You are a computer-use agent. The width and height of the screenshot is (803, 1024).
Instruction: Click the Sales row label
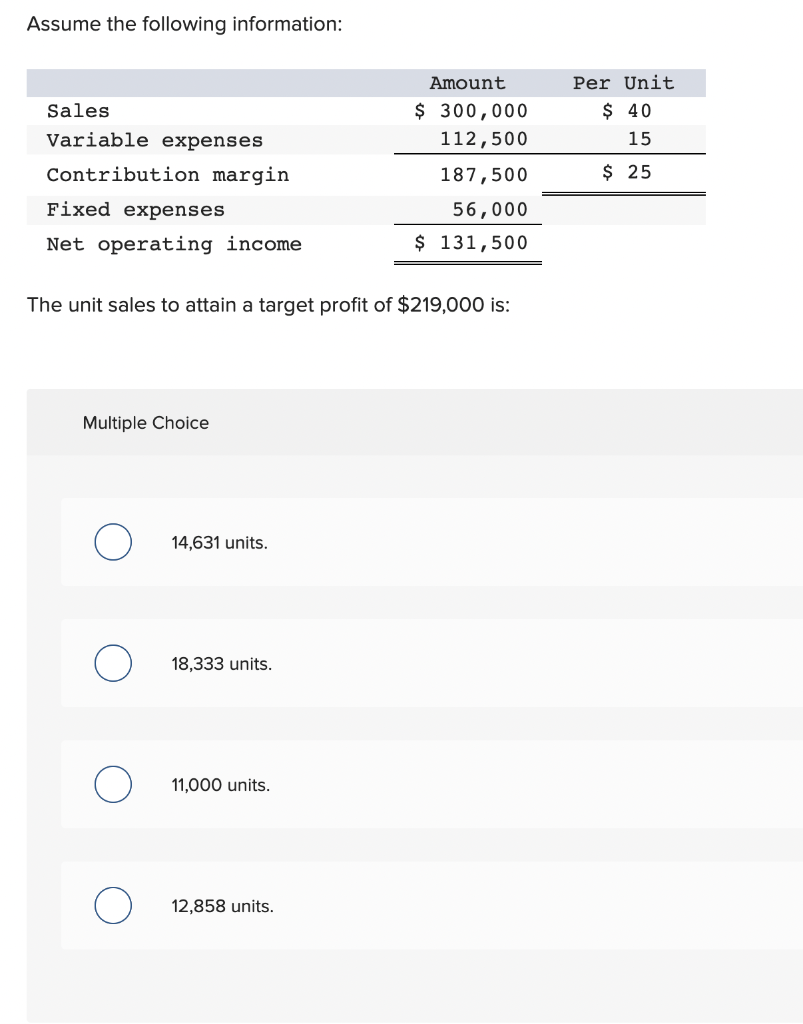point(78,111)
